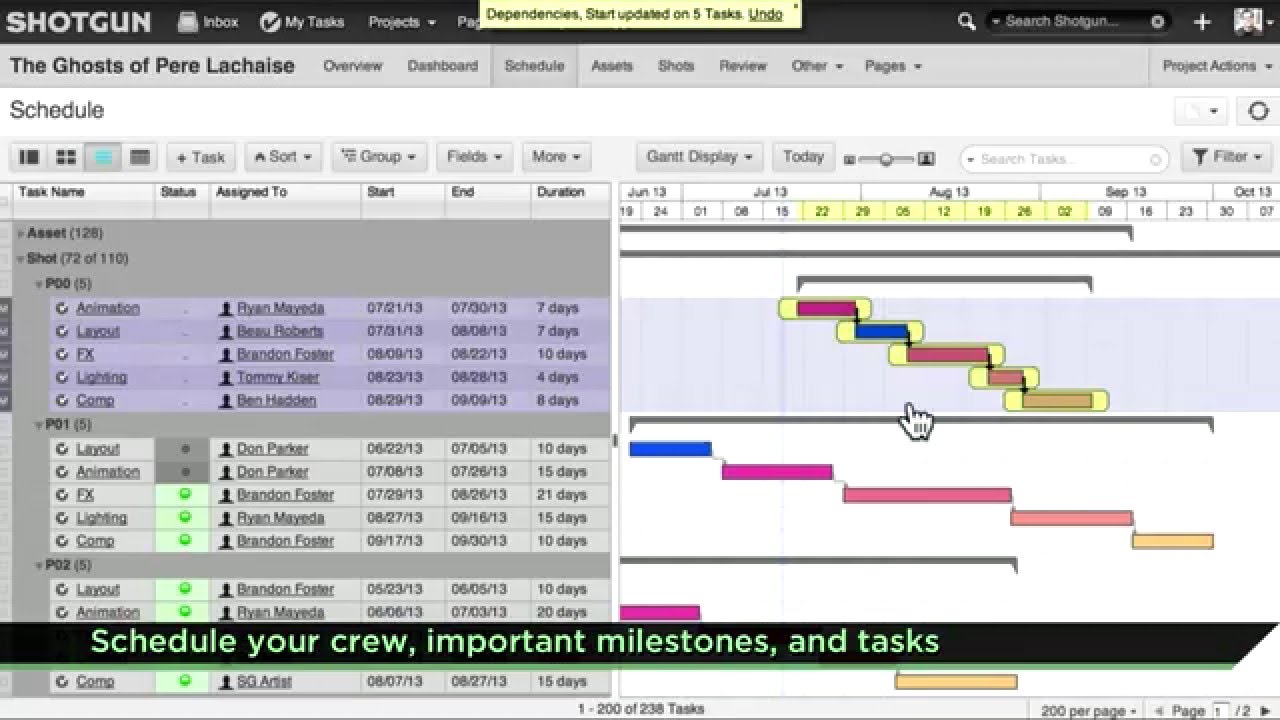Click the grey status icon for P01 Layout
Image resolution: width=1280 pixels, height=720 pixels.
click(x=184, y=449)
